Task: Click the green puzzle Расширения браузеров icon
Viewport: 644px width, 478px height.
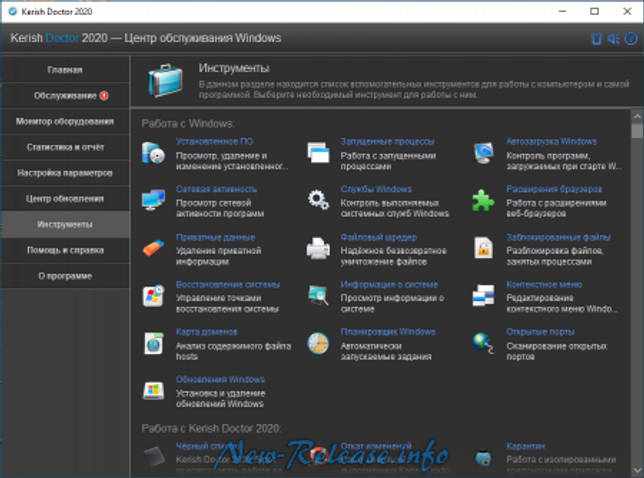Action: point(483,200)
